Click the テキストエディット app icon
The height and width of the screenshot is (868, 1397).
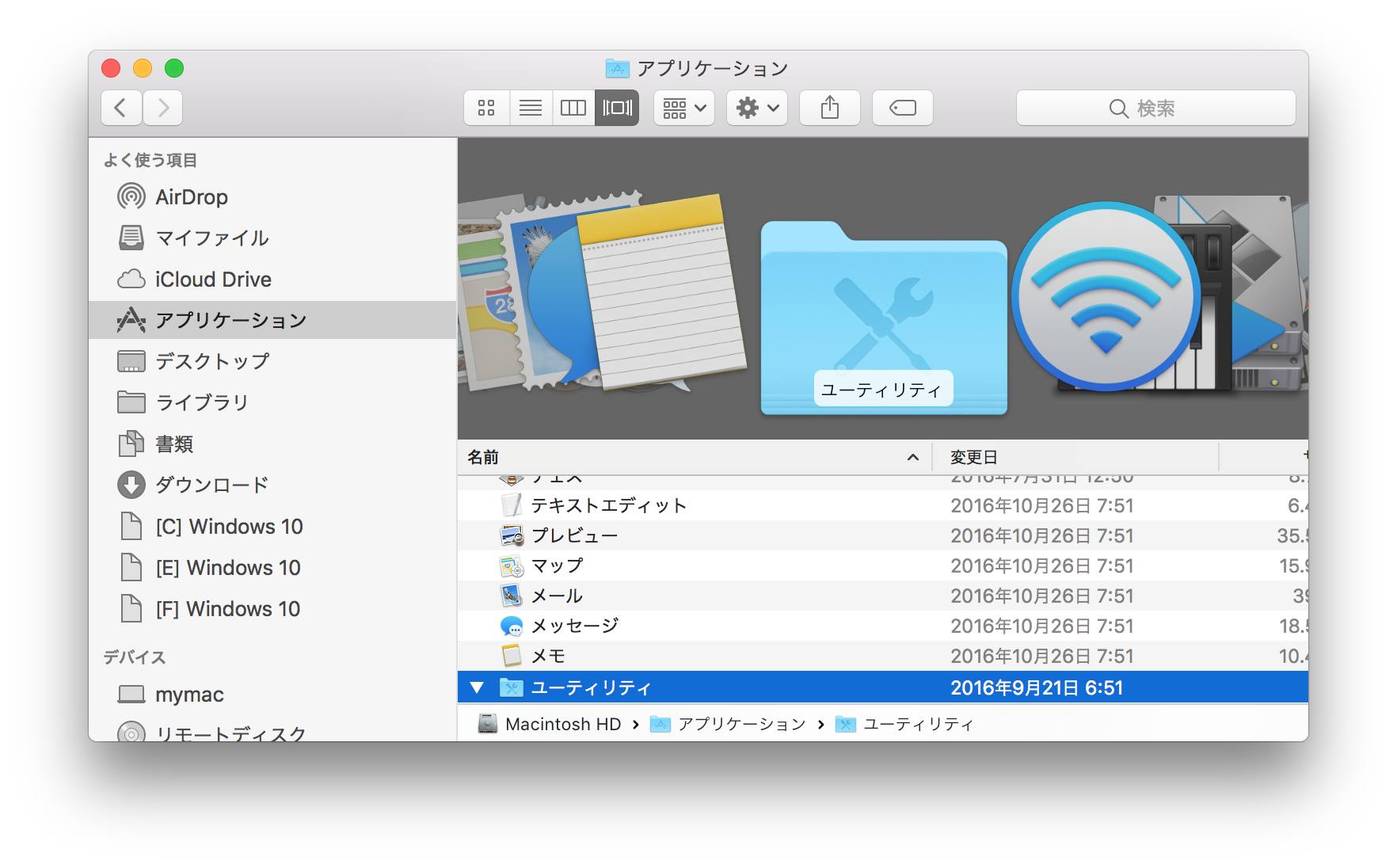[x=512, y=505]
